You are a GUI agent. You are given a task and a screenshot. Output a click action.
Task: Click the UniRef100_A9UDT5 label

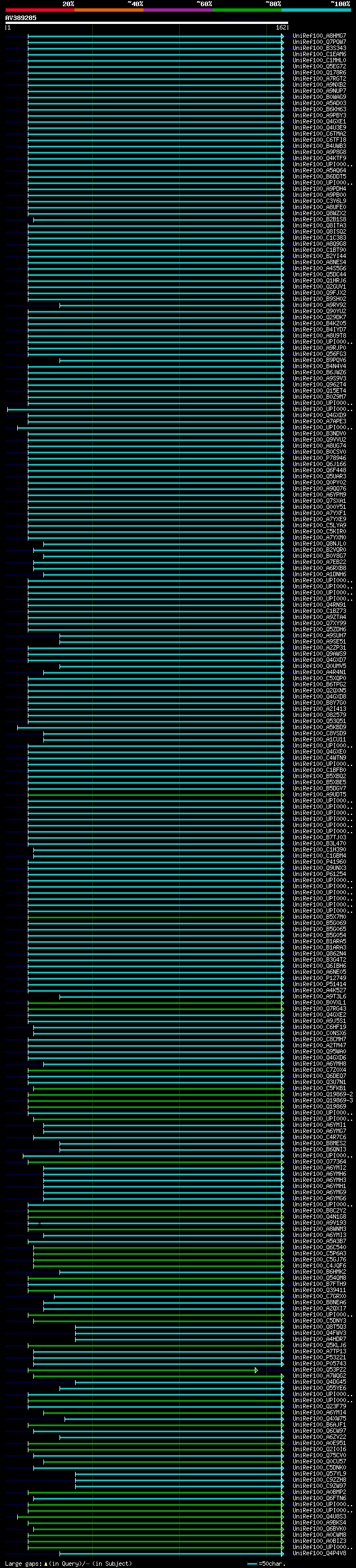point(319,794)
